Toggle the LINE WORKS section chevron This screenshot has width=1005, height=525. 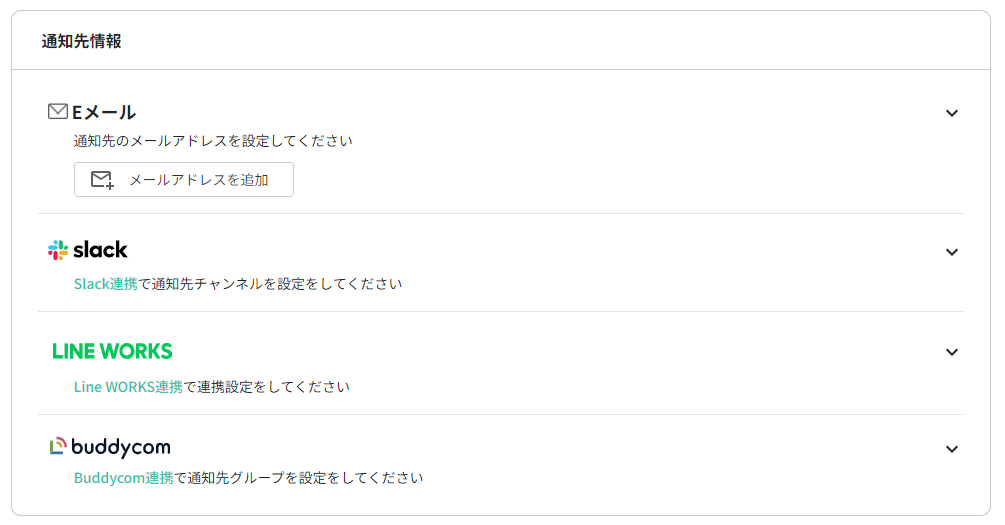click(x=951, y=352)
